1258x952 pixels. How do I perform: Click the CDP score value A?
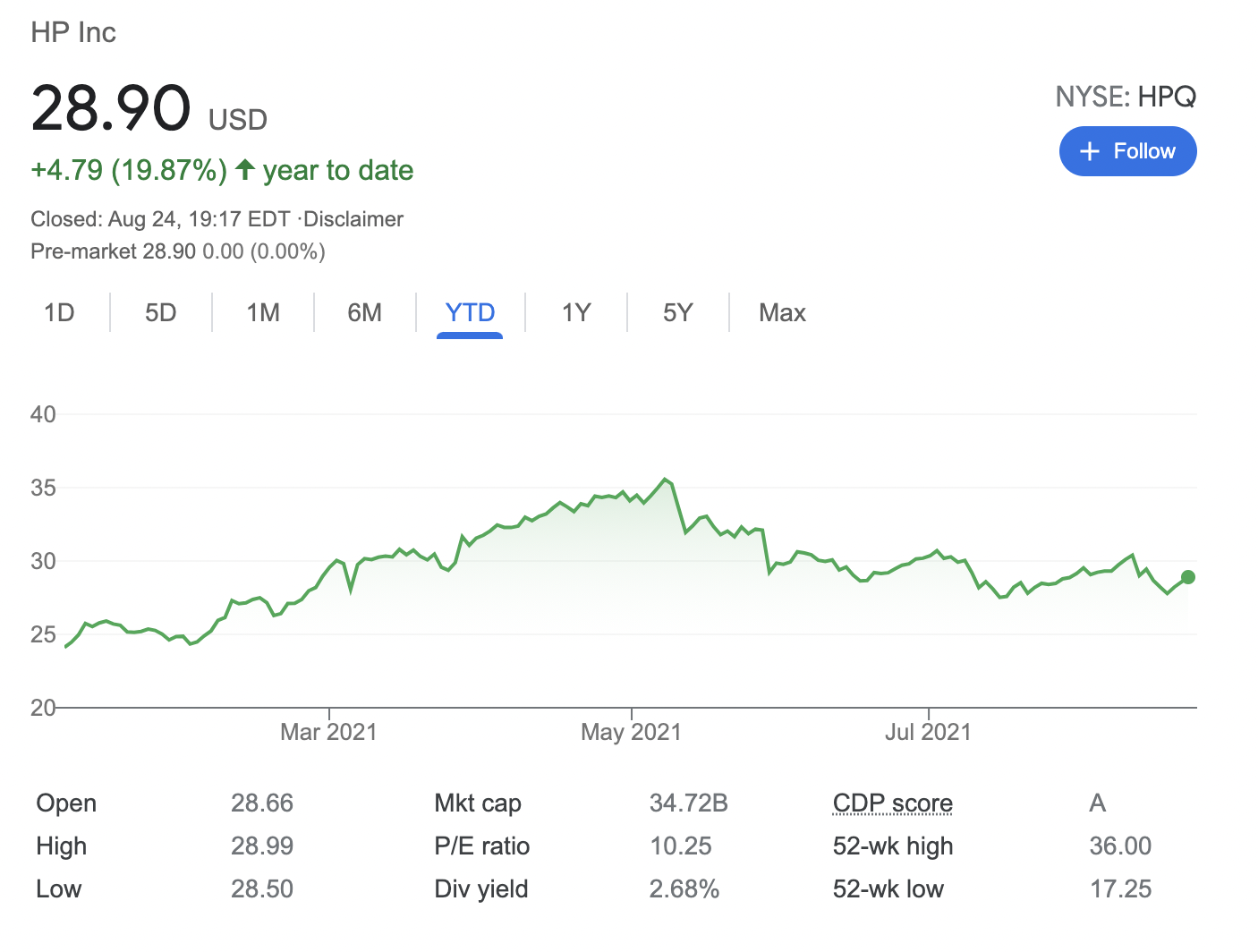[x=1098, y=803]
